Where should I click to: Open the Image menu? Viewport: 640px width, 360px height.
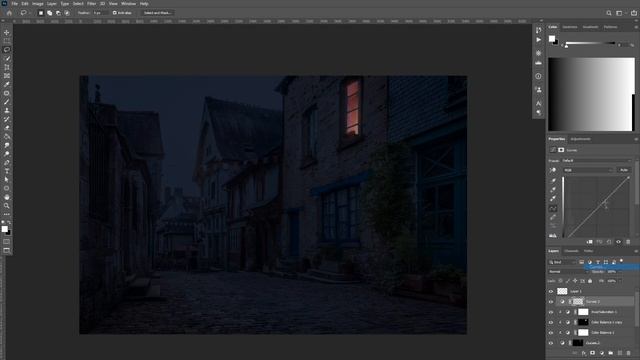click(x=38, y=4)
